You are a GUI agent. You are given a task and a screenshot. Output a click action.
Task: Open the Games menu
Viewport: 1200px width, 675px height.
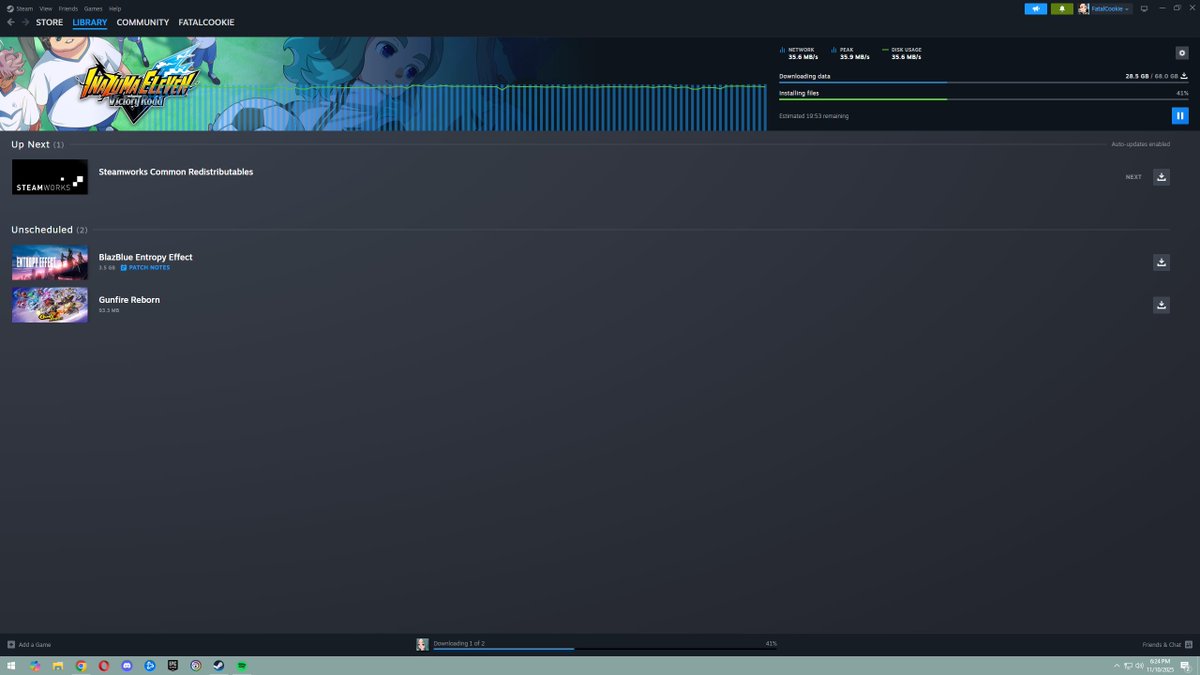point(93,8)
